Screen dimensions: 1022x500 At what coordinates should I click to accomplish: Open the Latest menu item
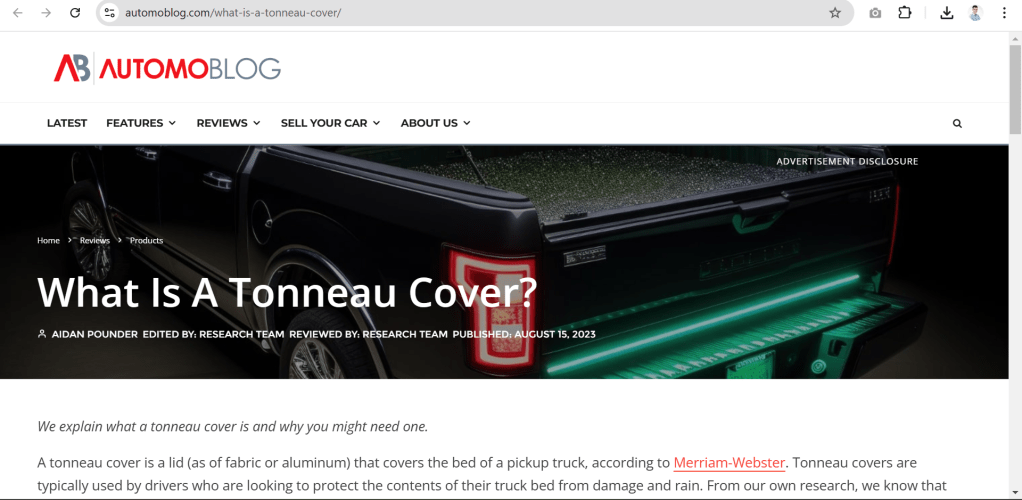tap(66, 123)
